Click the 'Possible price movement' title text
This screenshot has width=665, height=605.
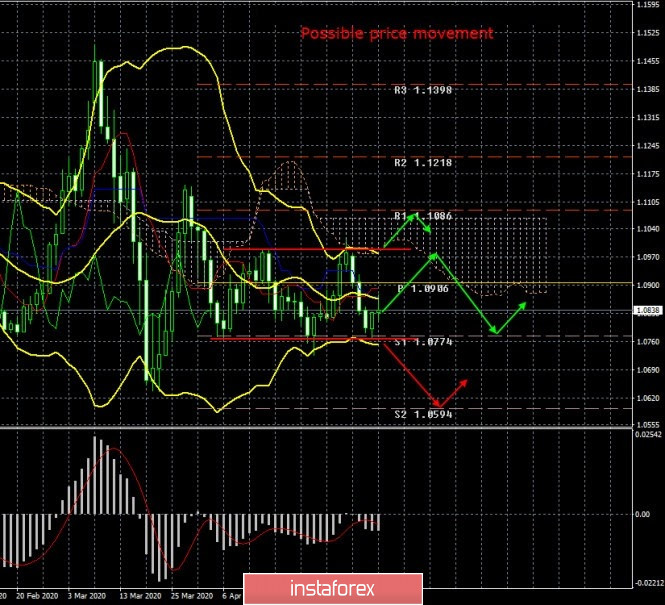click(x=397, y=33)
